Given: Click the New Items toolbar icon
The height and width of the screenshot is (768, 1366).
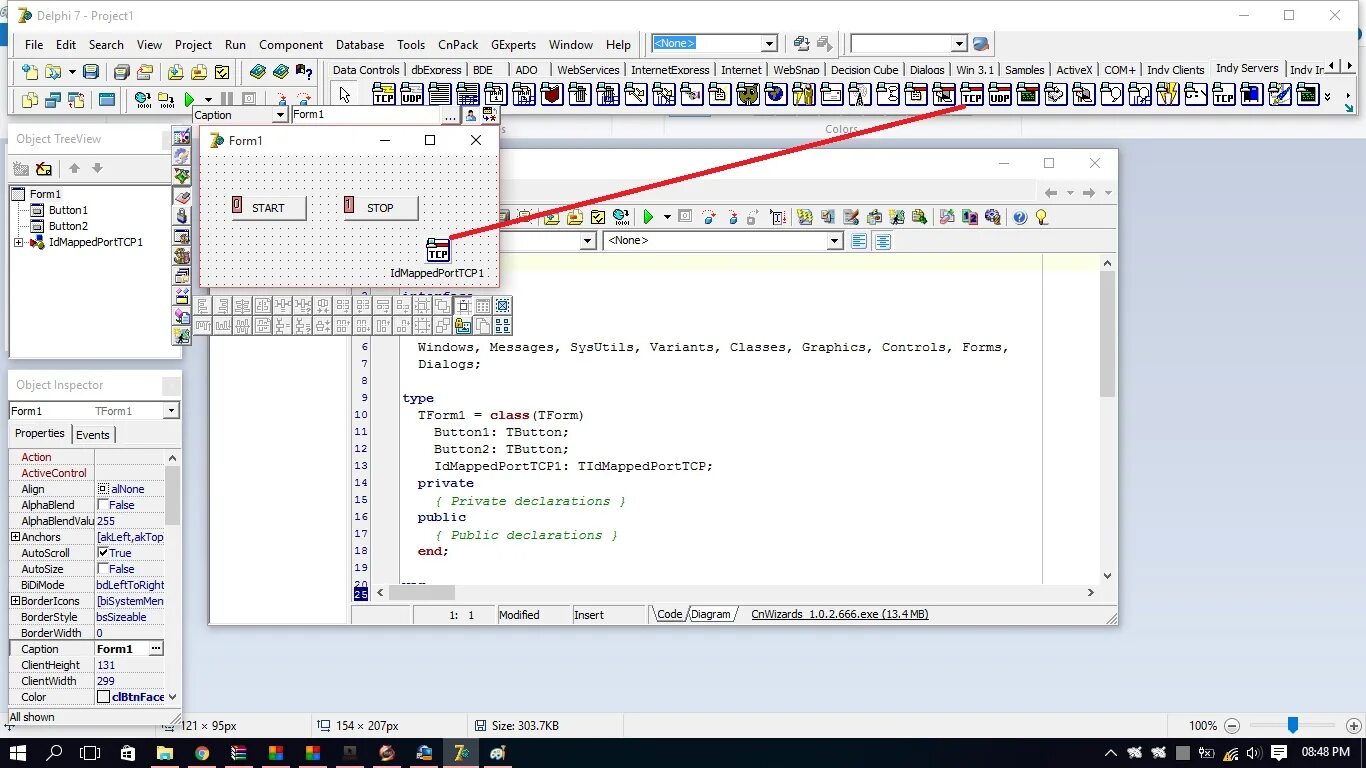Looking at the screenshot, I should (x=31, y=72).
